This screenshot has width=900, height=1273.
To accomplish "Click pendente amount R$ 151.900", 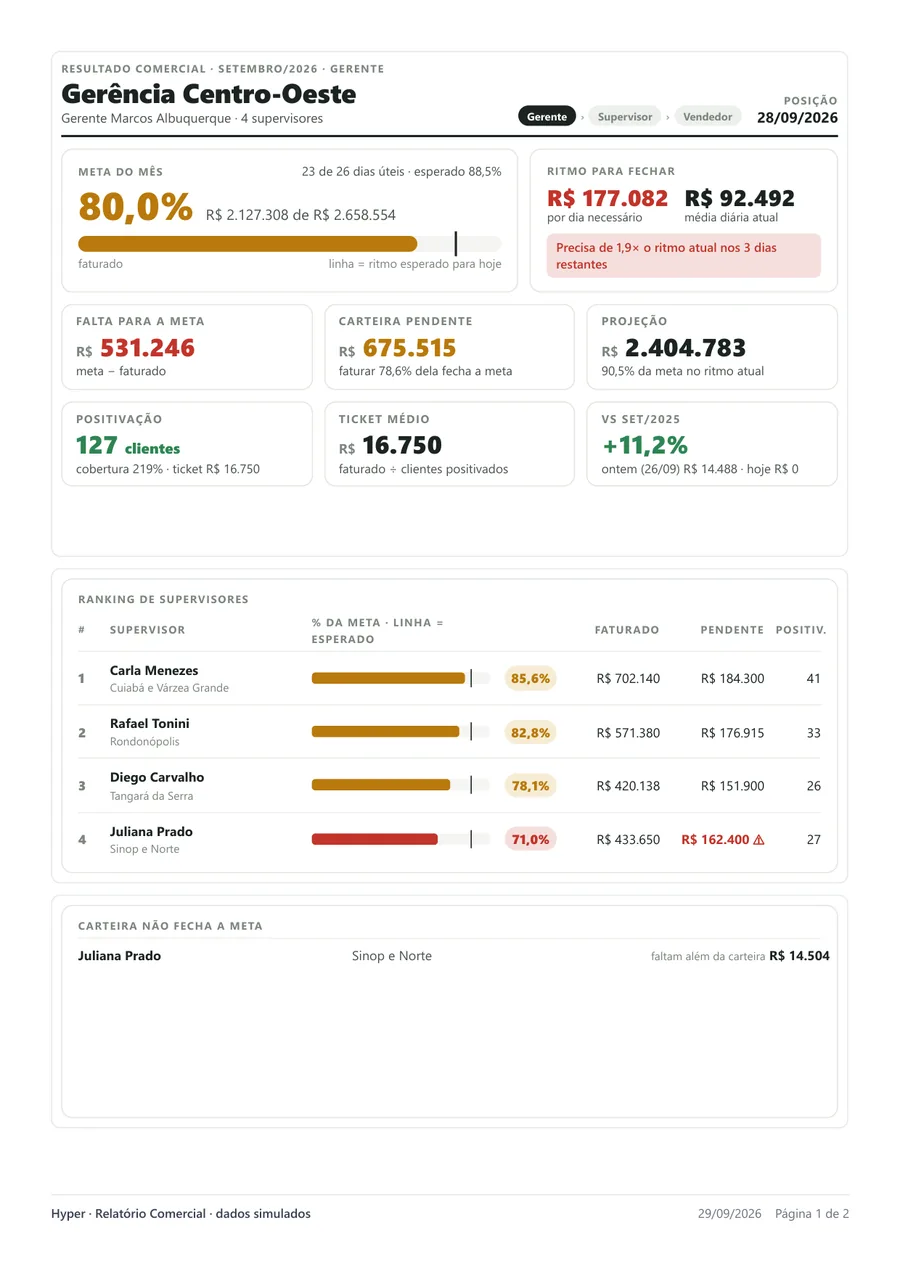I will [733, 786].
